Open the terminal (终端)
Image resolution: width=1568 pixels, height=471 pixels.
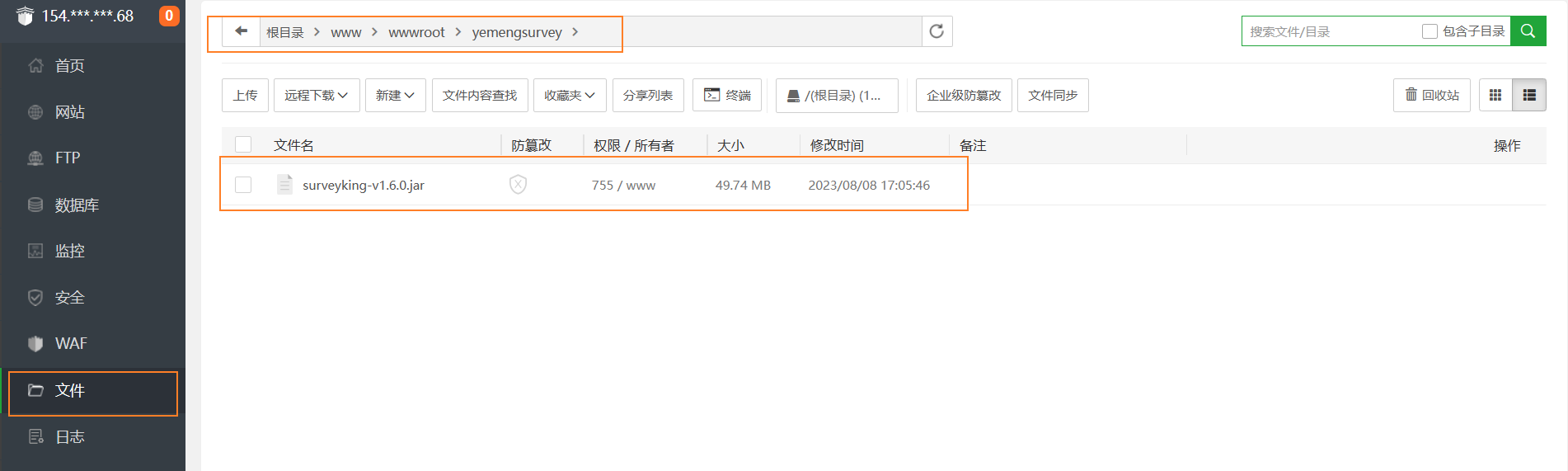(727, 96)
